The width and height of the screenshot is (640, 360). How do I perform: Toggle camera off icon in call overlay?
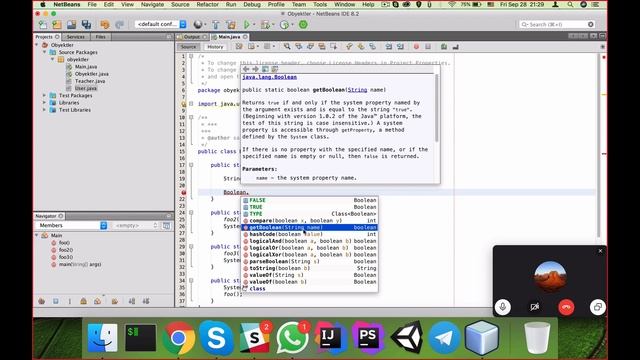click(x=534, y=307)
